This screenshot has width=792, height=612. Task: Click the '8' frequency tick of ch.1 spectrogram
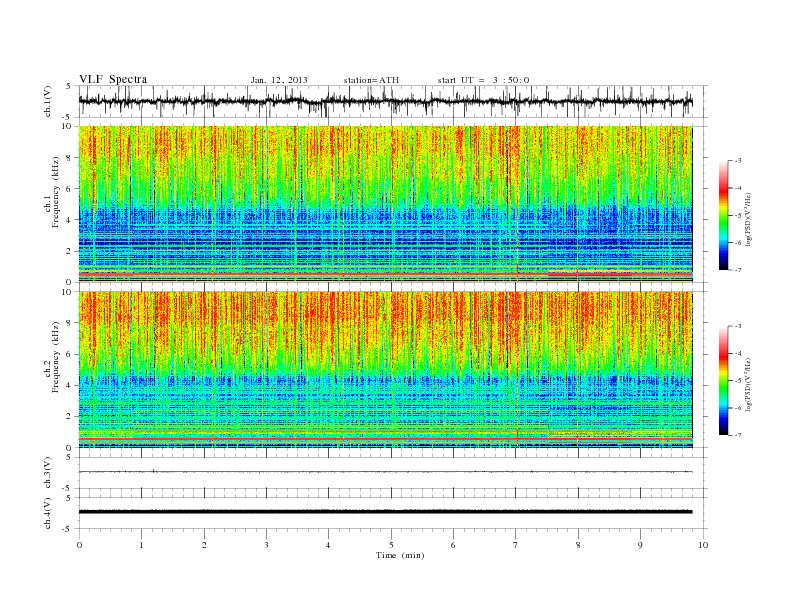70,158
